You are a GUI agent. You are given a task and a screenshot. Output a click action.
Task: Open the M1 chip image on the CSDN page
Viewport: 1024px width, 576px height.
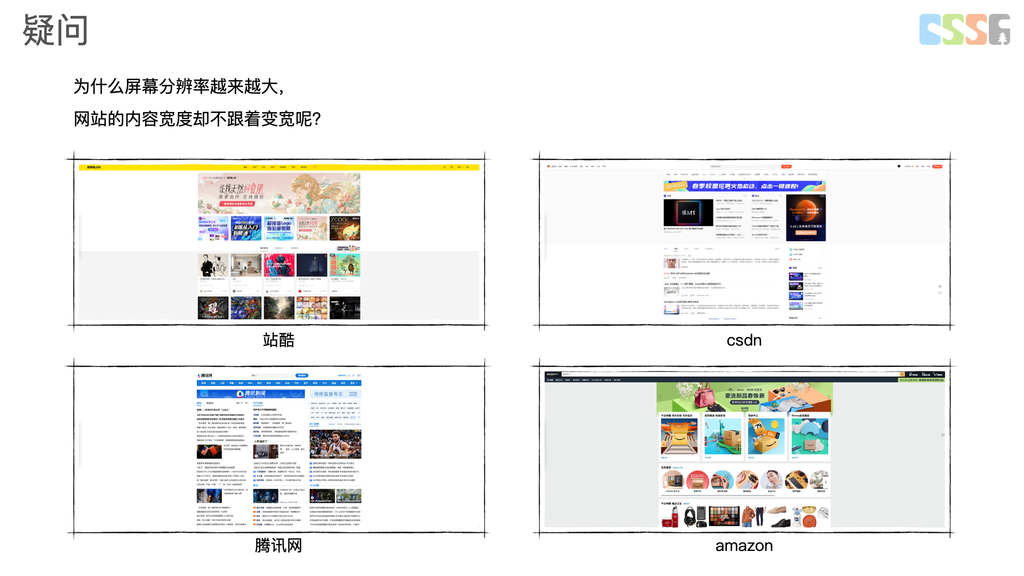688,214
